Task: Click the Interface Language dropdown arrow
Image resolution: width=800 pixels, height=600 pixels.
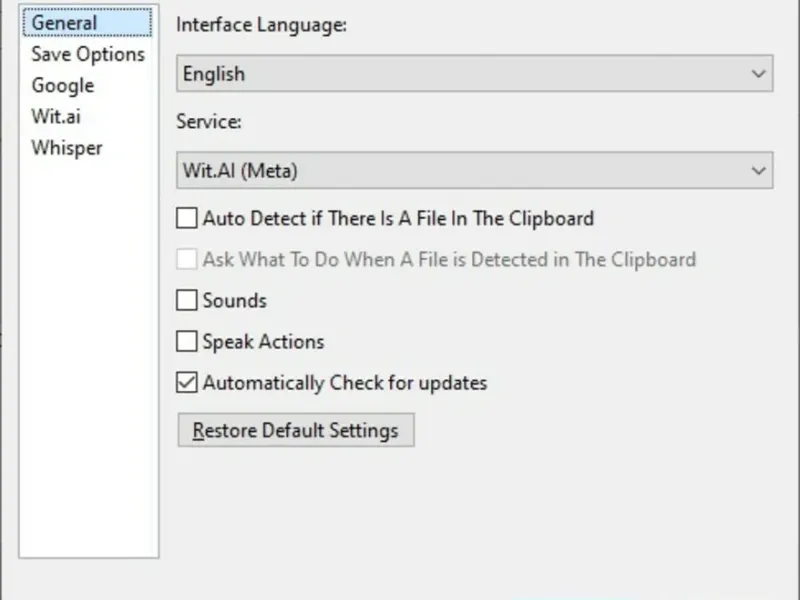Action: (758, 74)
